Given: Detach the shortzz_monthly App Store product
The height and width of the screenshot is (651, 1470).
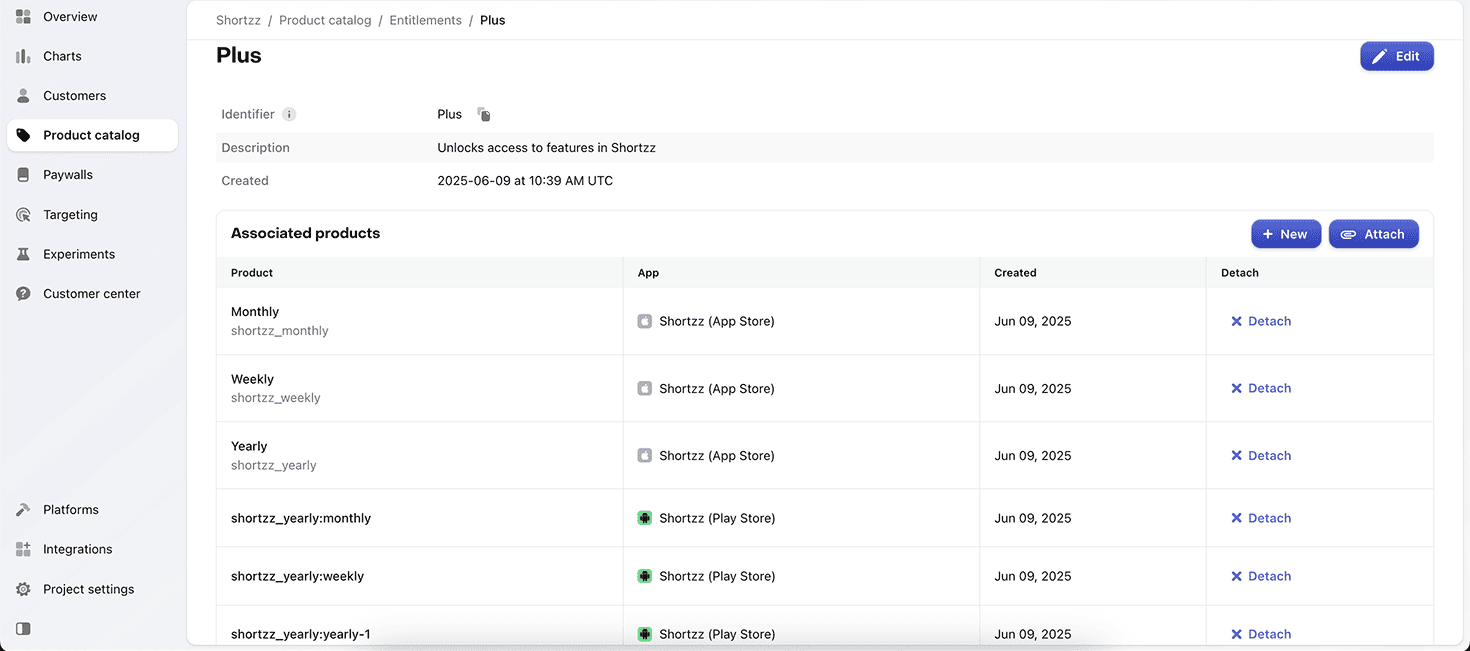Looking at the screenshot, I should [1261, 321].
